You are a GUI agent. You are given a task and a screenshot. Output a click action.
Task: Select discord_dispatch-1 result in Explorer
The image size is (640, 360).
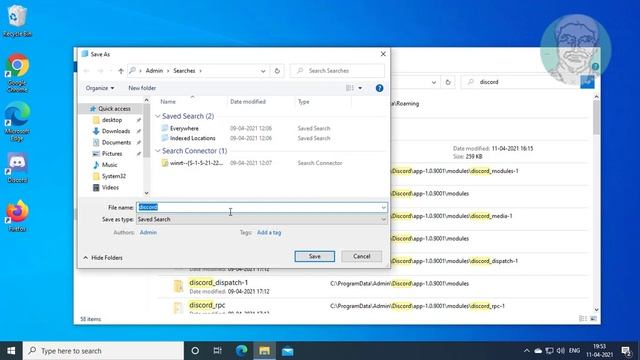coord(218,282)
